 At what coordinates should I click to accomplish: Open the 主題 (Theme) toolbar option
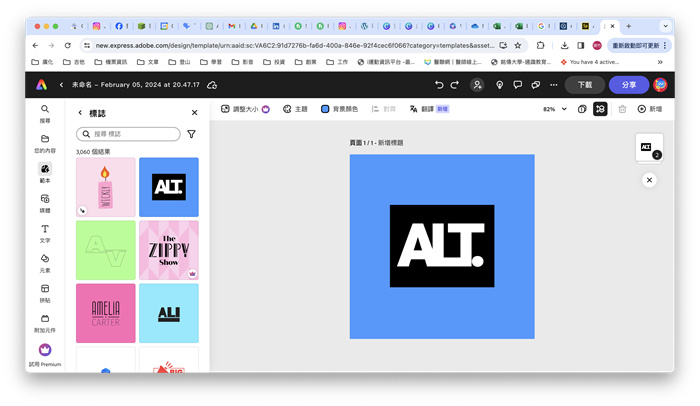click(295, 109)
